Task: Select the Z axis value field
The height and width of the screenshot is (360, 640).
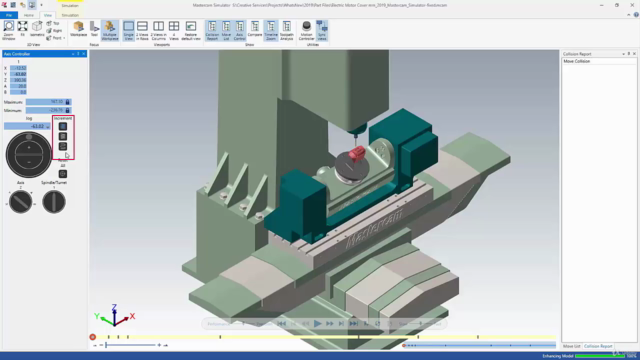Action: (x=18, y=80)
